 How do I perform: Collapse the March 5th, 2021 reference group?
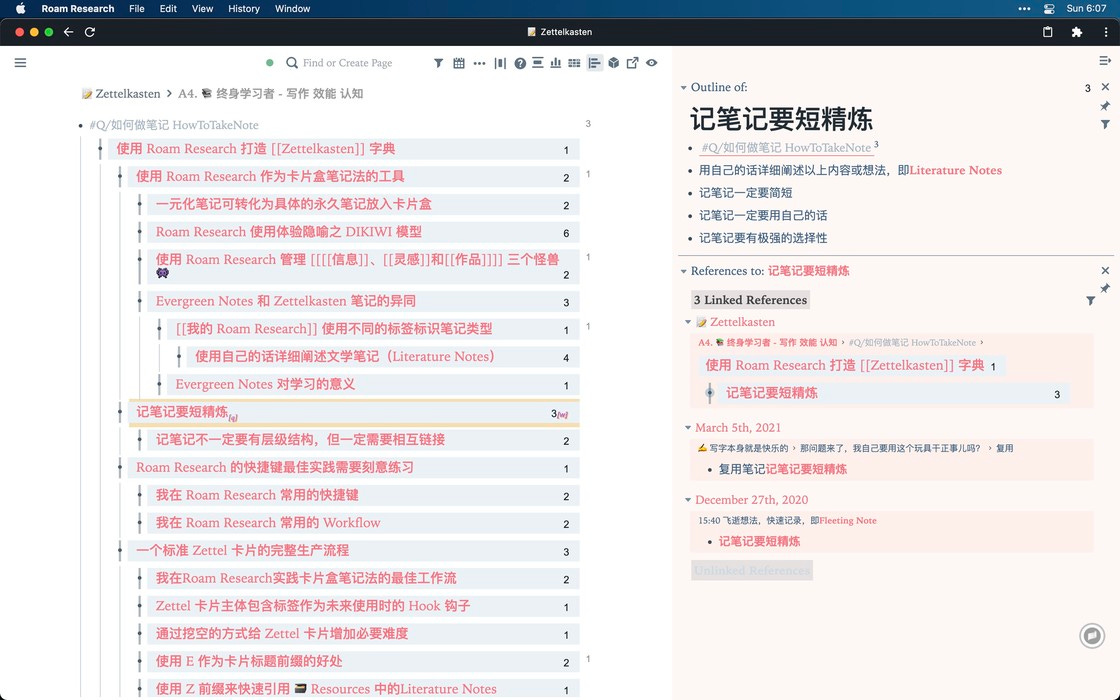coord(688,428)
